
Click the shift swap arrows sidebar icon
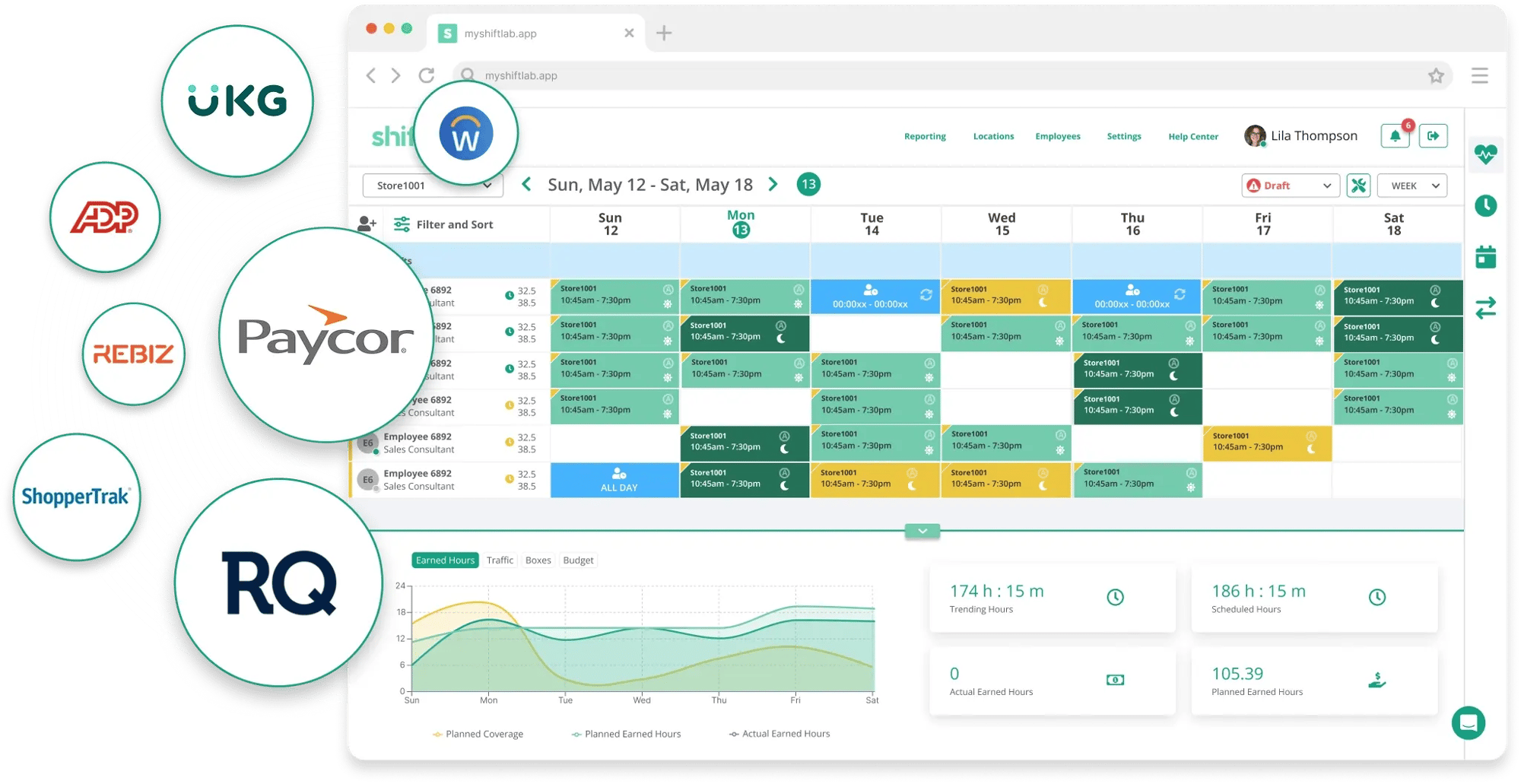tap(1485, 308)
